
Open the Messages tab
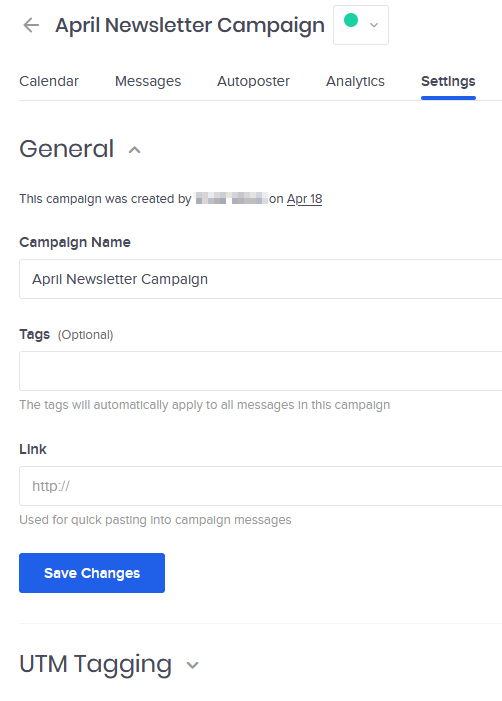pos(148,81)
